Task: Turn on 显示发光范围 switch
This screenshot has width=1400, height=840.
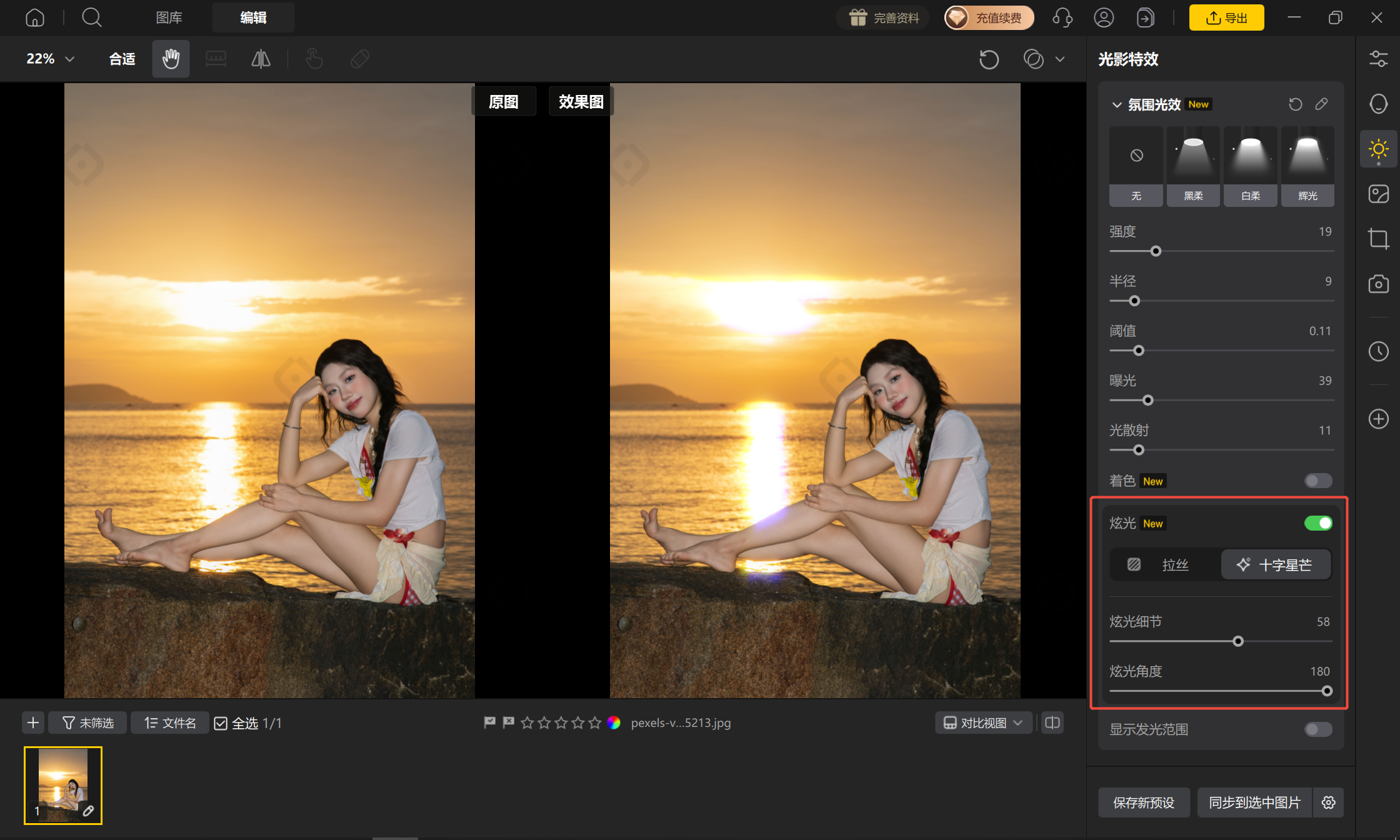Action: click(1318, 729)
